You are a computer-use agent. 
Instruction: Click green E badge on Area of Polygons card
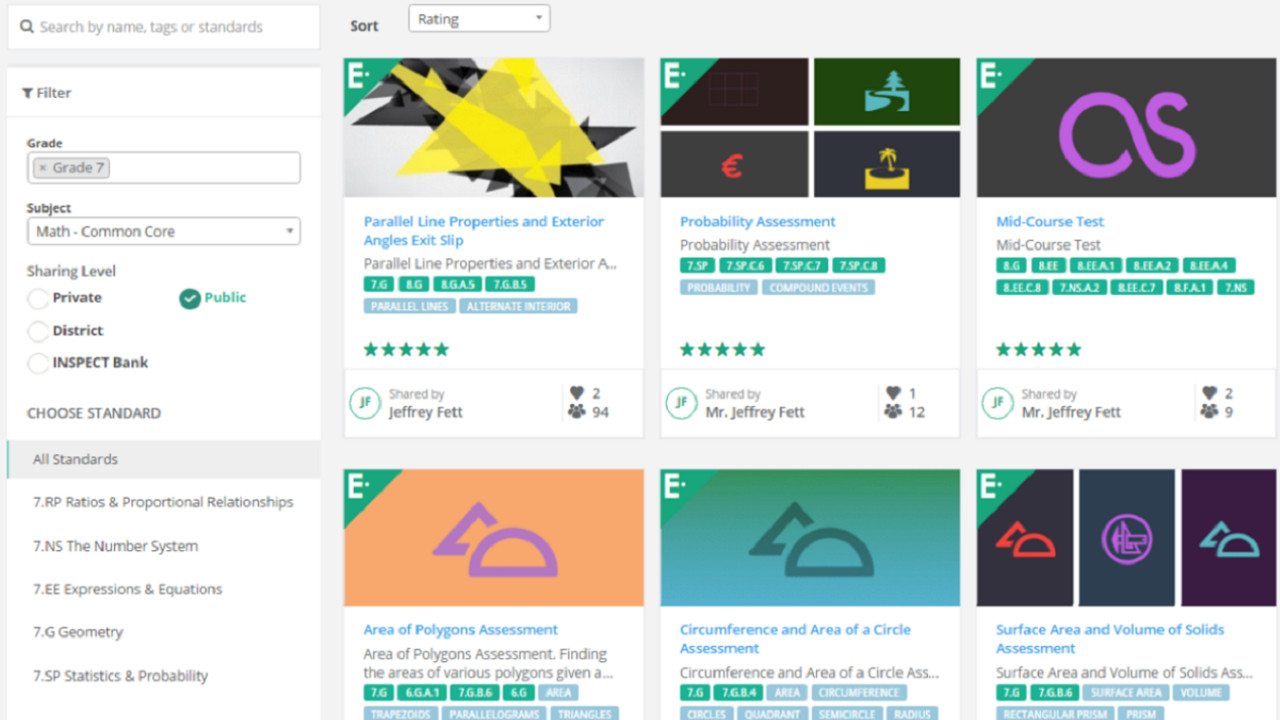(364, 490)
